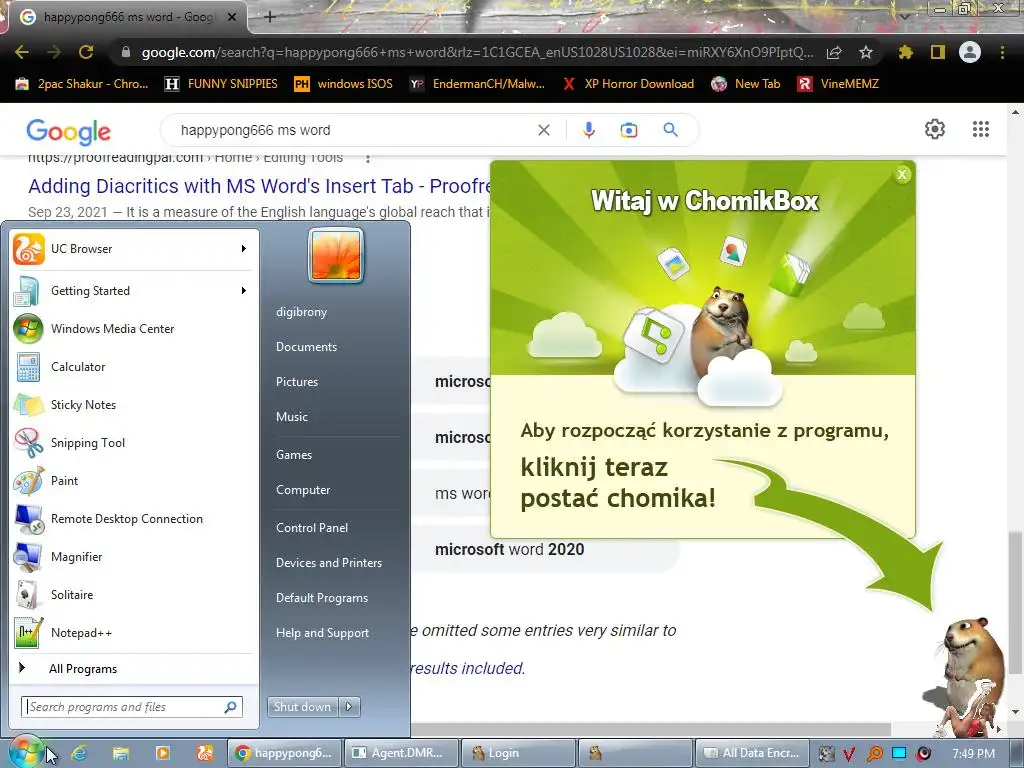Open the VineMEMZ bookmark
This screenshot has height=768, width=1024.
pos(839,84)
